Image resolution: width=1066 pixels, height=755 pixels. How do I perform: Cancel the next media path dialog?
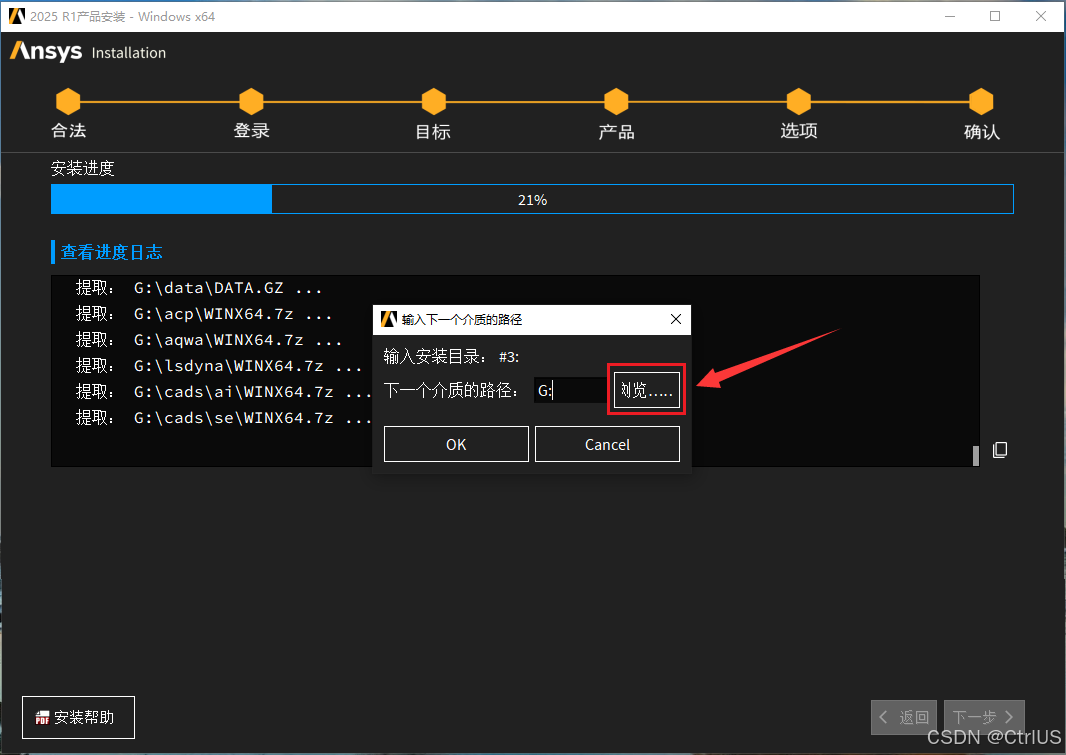point(607,444)
